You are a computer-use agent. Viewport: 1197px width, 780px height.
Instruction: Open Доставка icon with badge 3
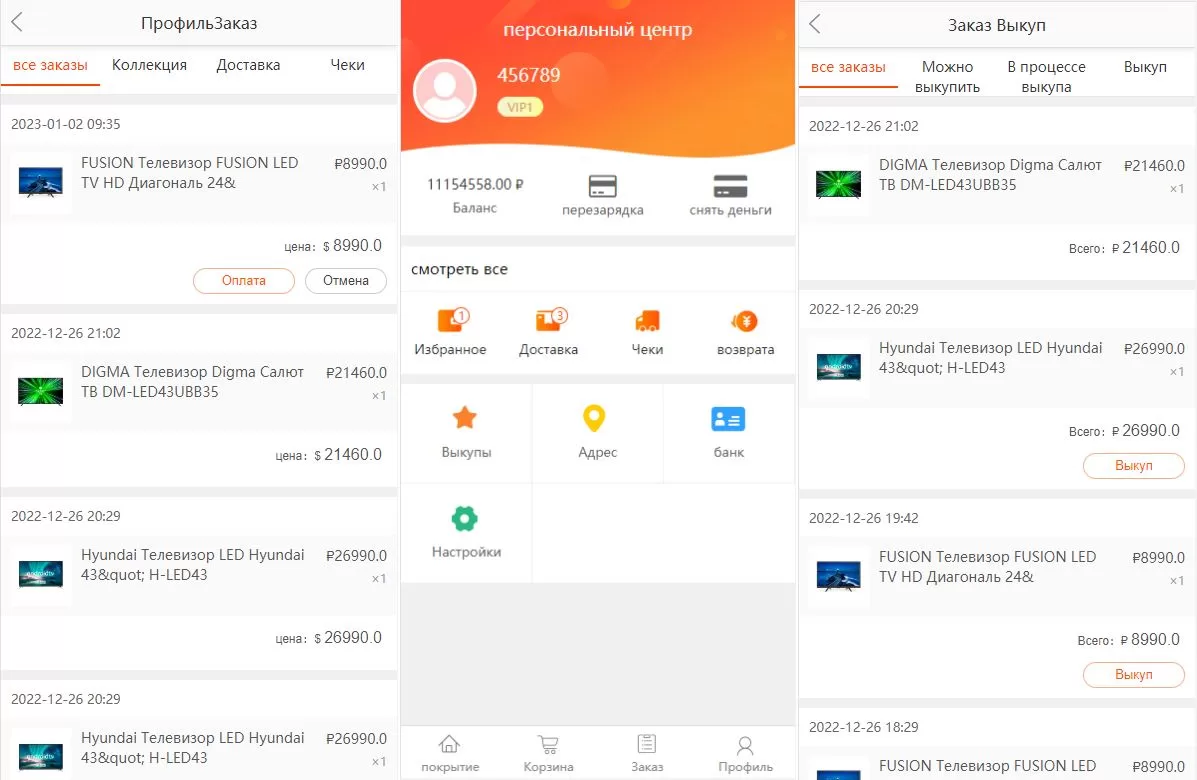click(550, 320)
